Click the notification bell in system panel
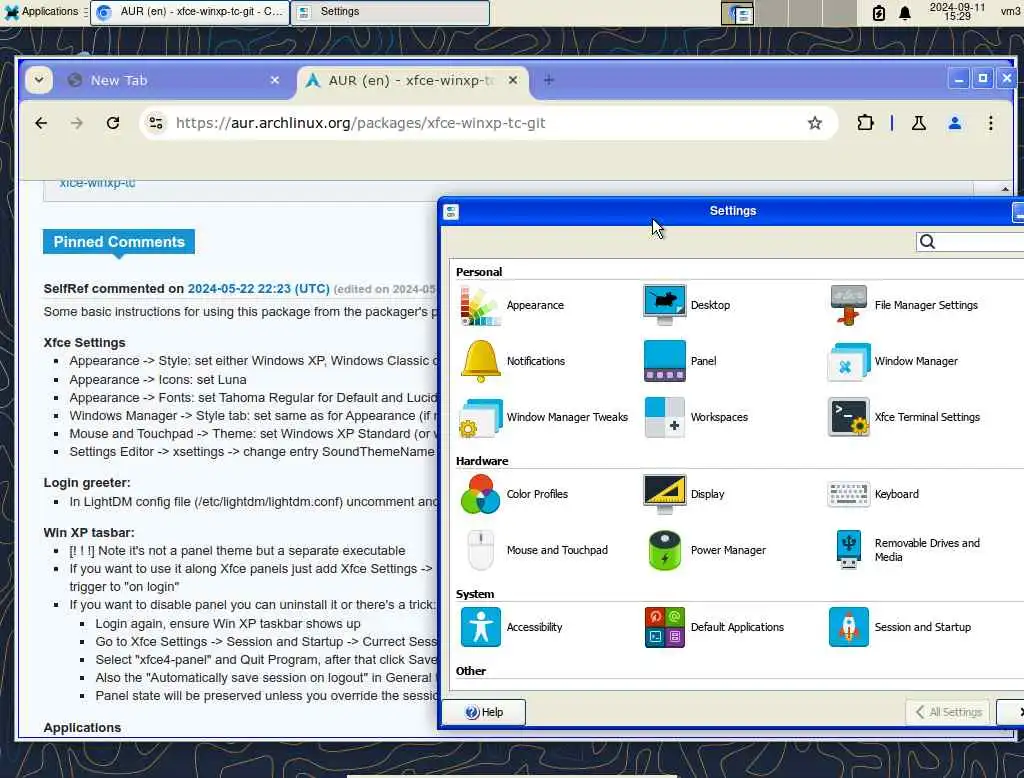The width and height of the screenshot is (1024, 778). click(904, 13)
